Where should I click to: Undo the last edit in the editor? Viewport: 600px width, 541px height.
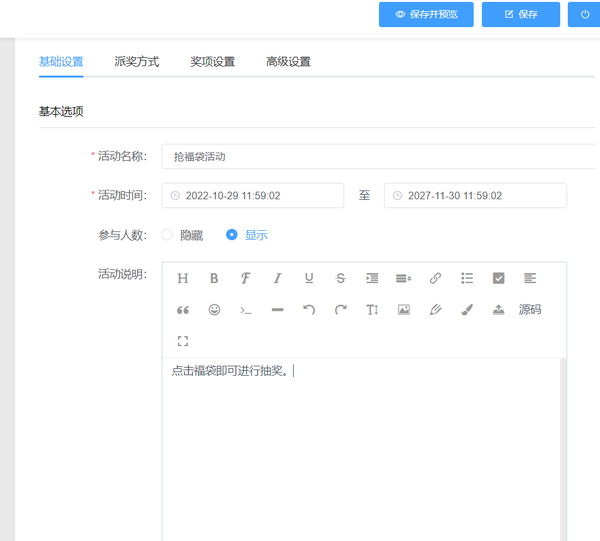pyautogui.click(x=309, y=310)
